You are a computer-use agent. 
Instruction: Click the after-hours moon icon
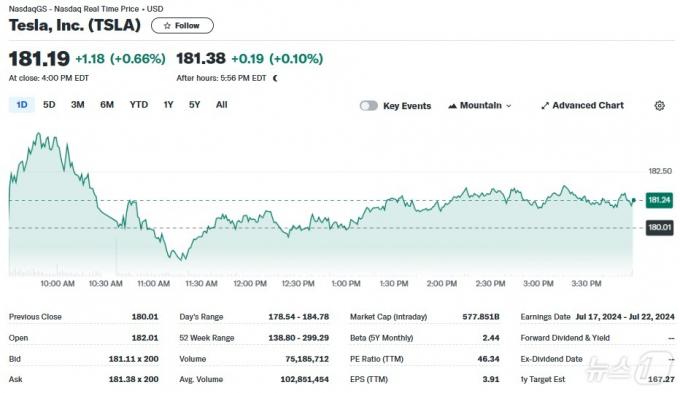click(275, 78)
